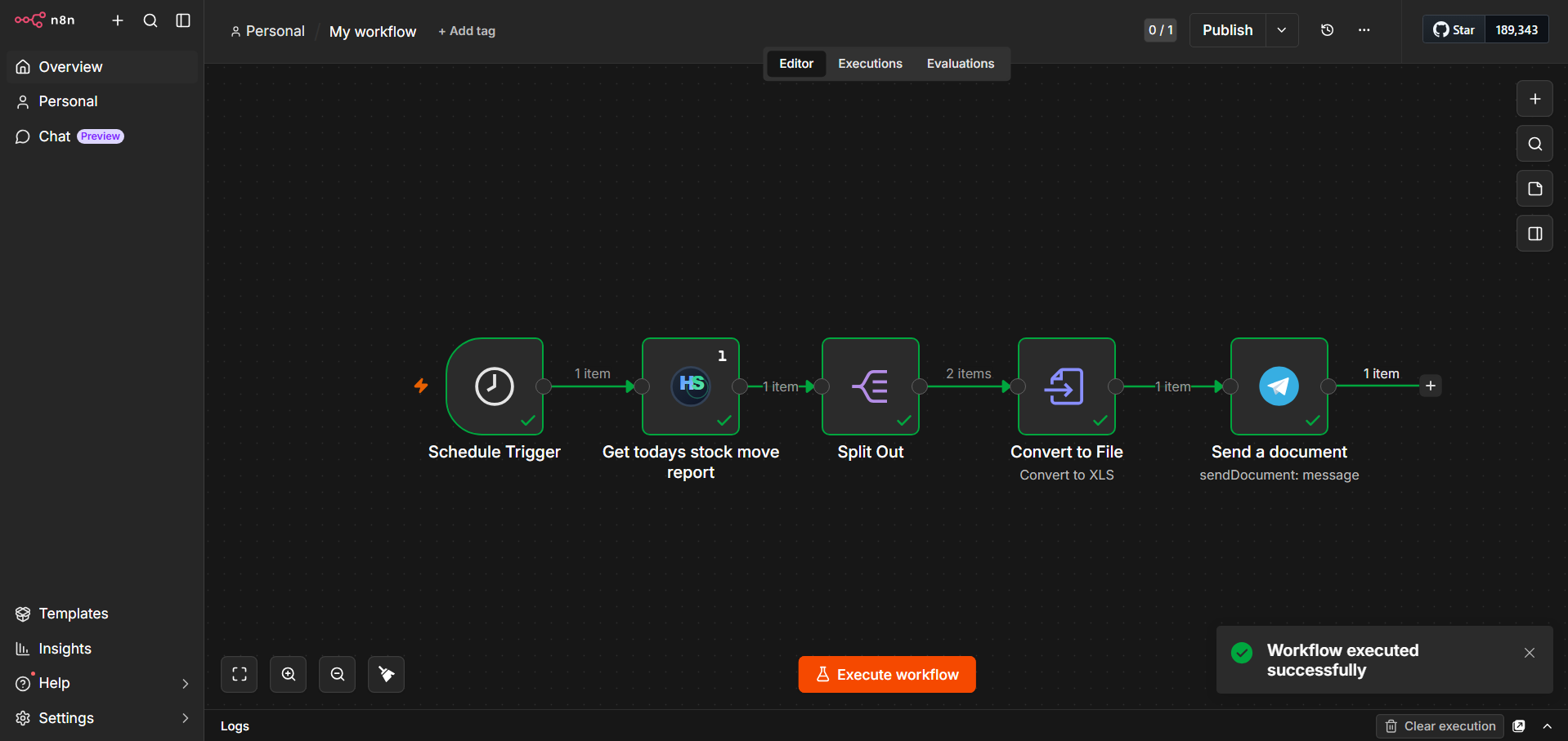Select the Get todays stock move report node
Screen dimensions: 1568x741
tap(691, 386)
